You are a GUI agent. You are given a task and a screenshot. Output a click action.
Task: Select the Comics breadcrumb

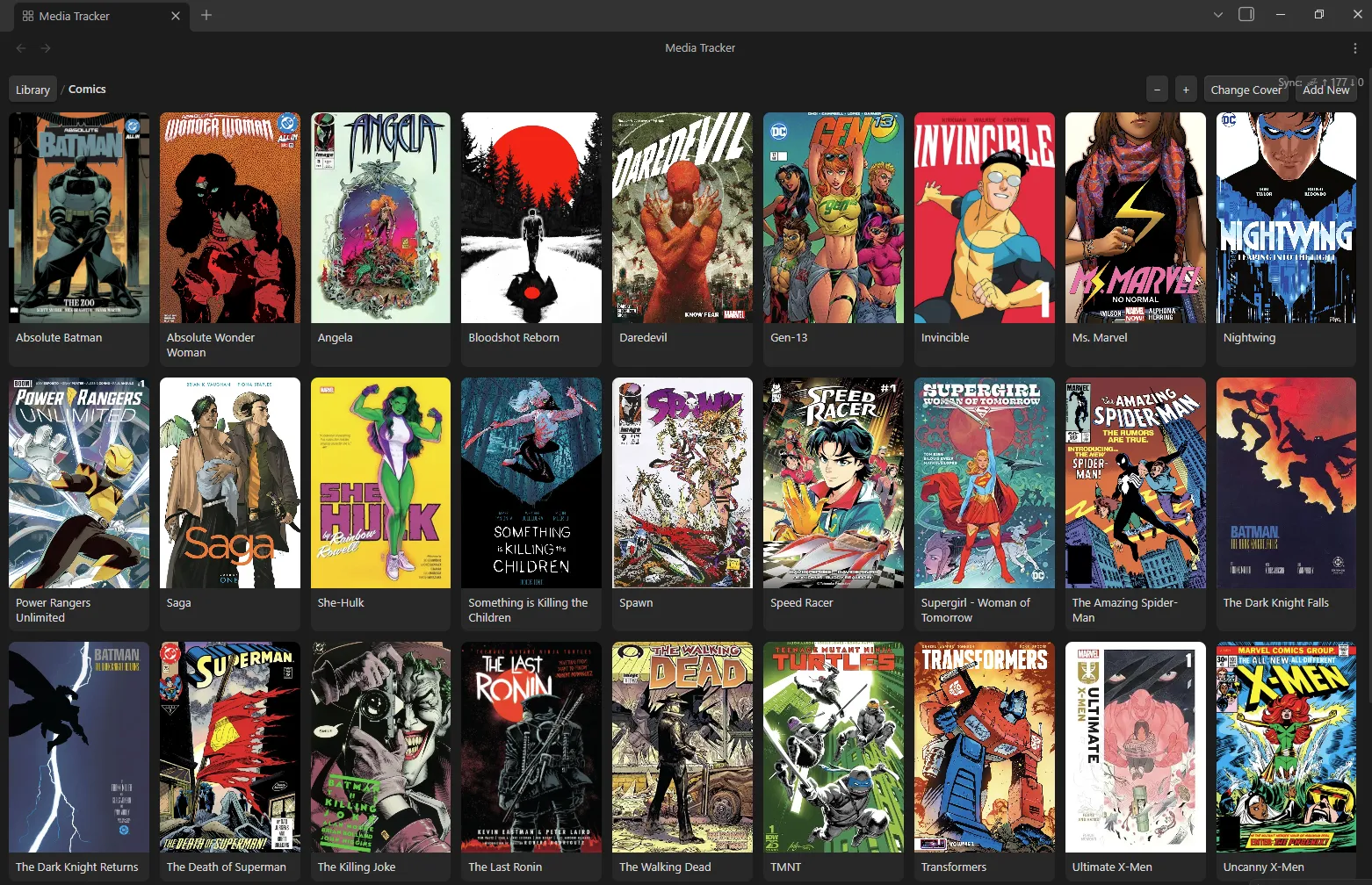[x=87, y=90]
